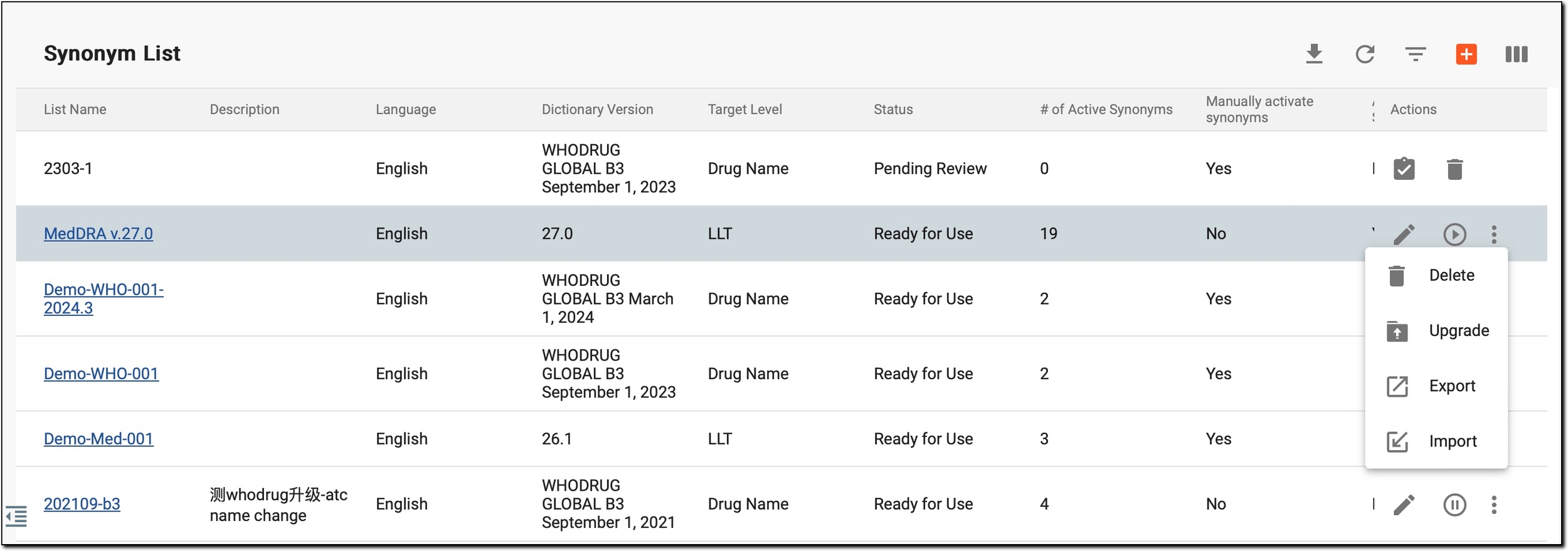Open the MedDRA v.27.0 list link
This screenshot has width=1568, height=551.
98,234
